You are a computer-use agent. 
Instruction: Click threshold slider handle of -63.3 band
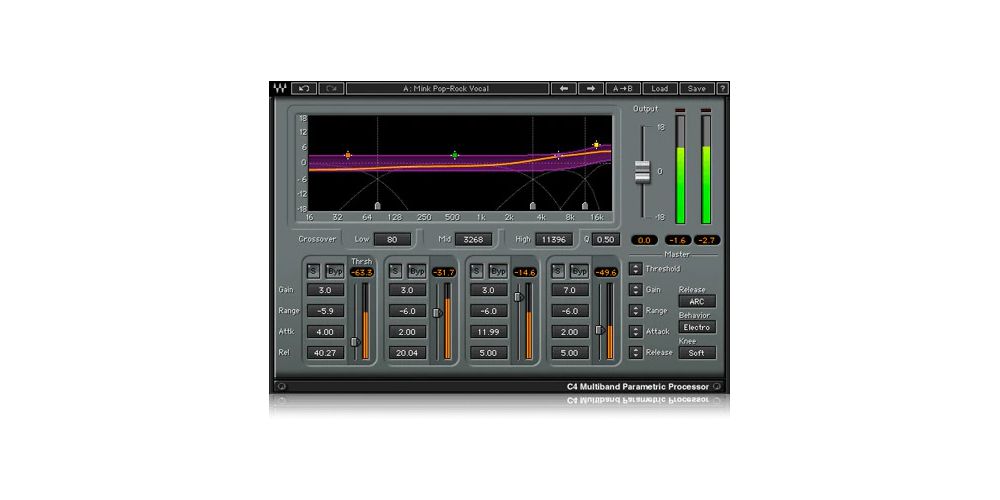[x=355, y=342]
